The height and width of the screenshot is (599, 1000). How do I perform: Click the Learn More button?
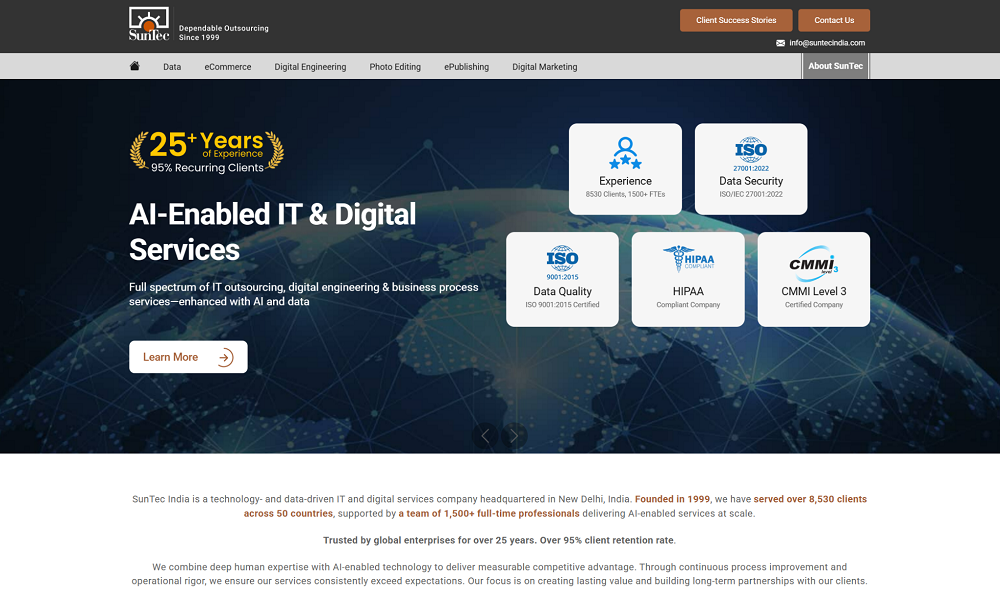(x=188, y=357)
